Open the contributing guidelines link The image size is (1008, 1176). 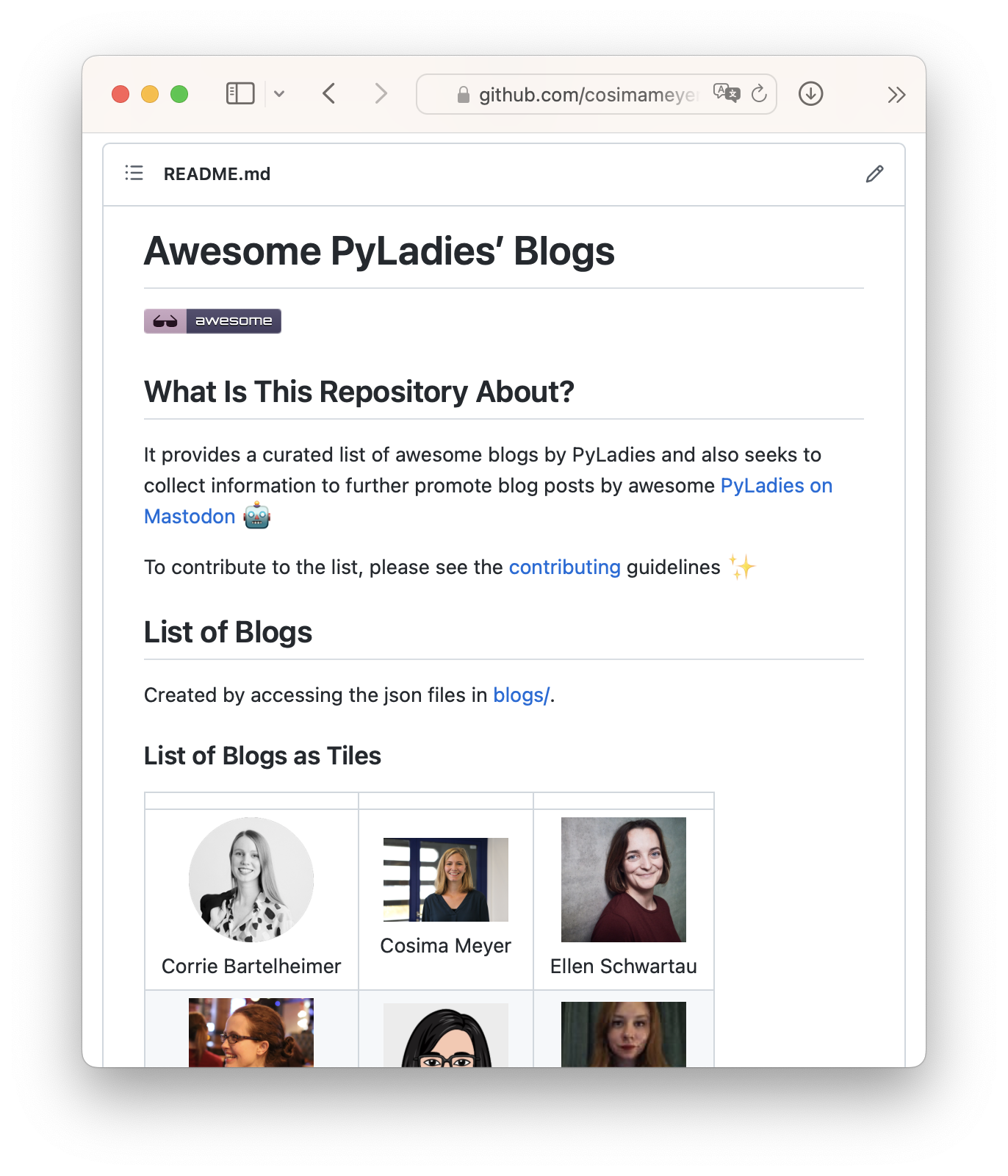[564, 567]
